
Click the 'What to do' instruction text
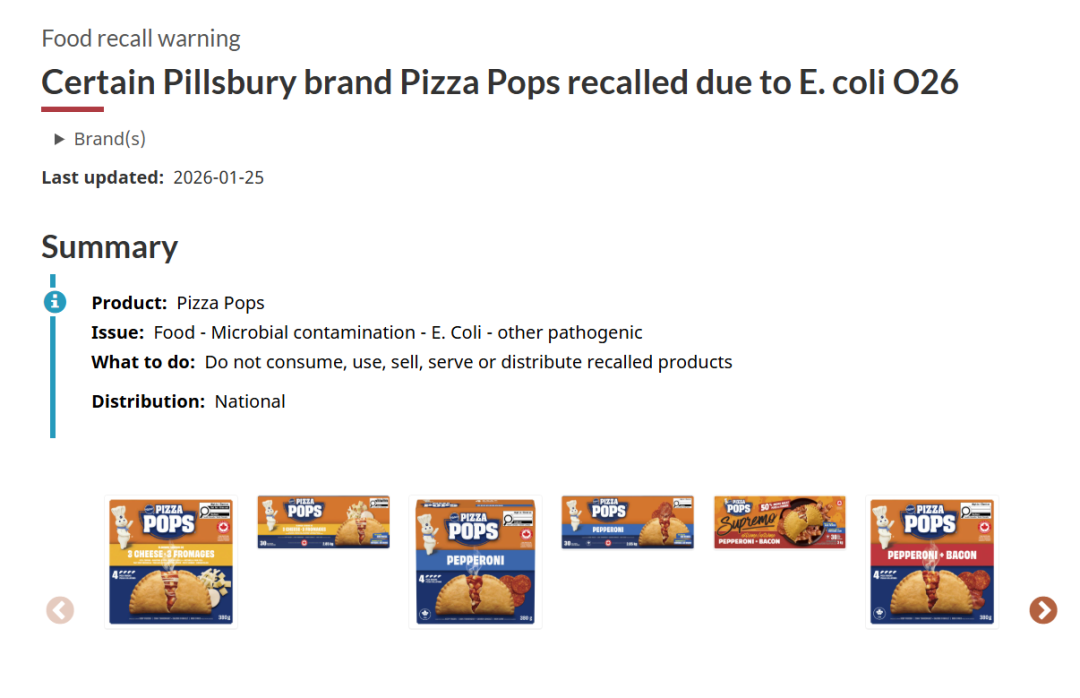coord(468,362)
